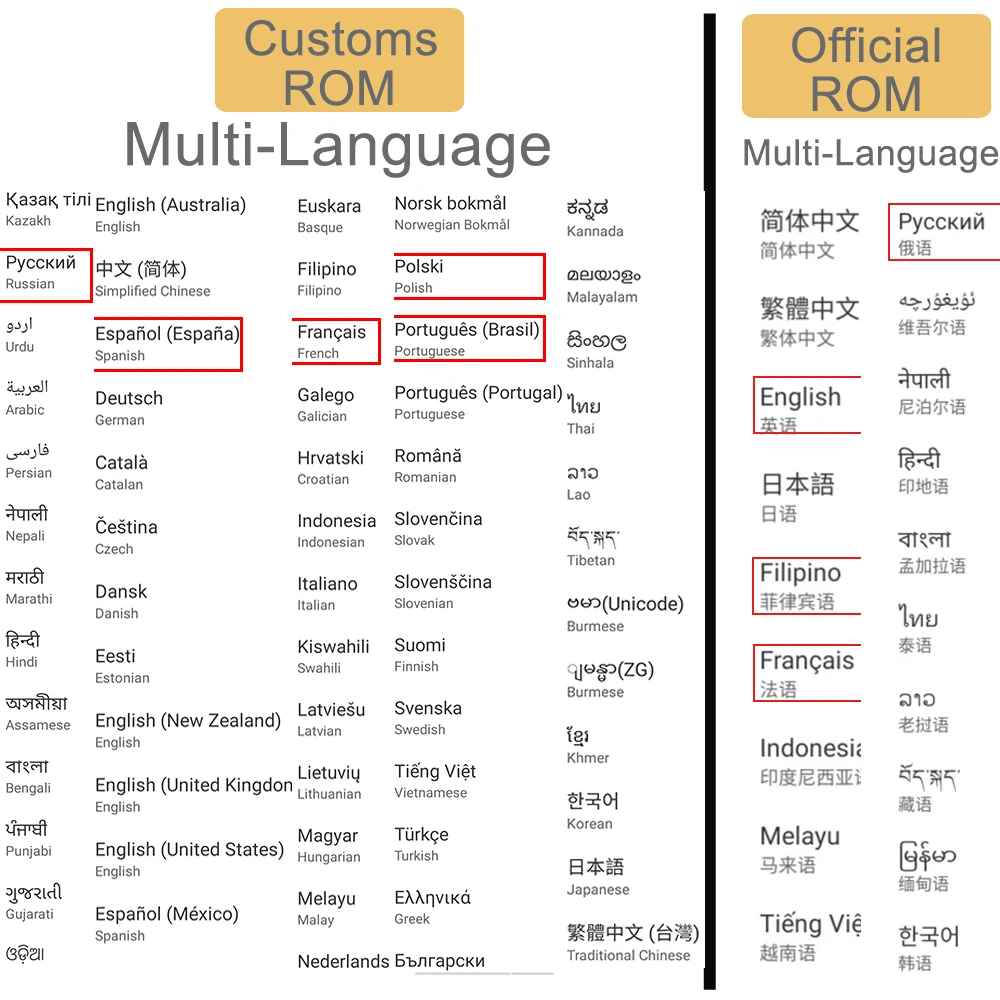1000x1000 pixels.
Task: Select Norsk bokmål Norwegian
Action: click(452, 213)
